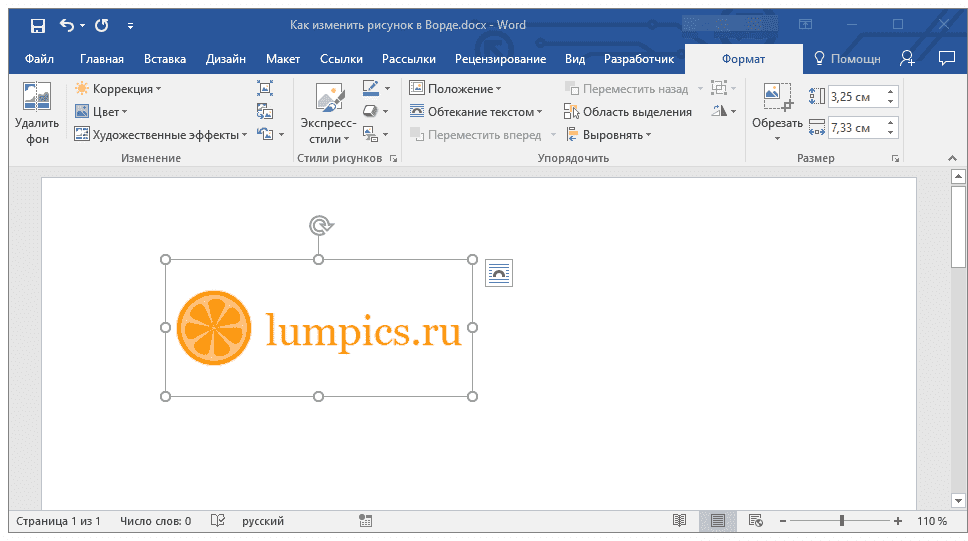The height and width of the screenshot is (541, 968).
Task: Click the Crop (Обрезать) tool icon
Action: (x=777, y=97)
